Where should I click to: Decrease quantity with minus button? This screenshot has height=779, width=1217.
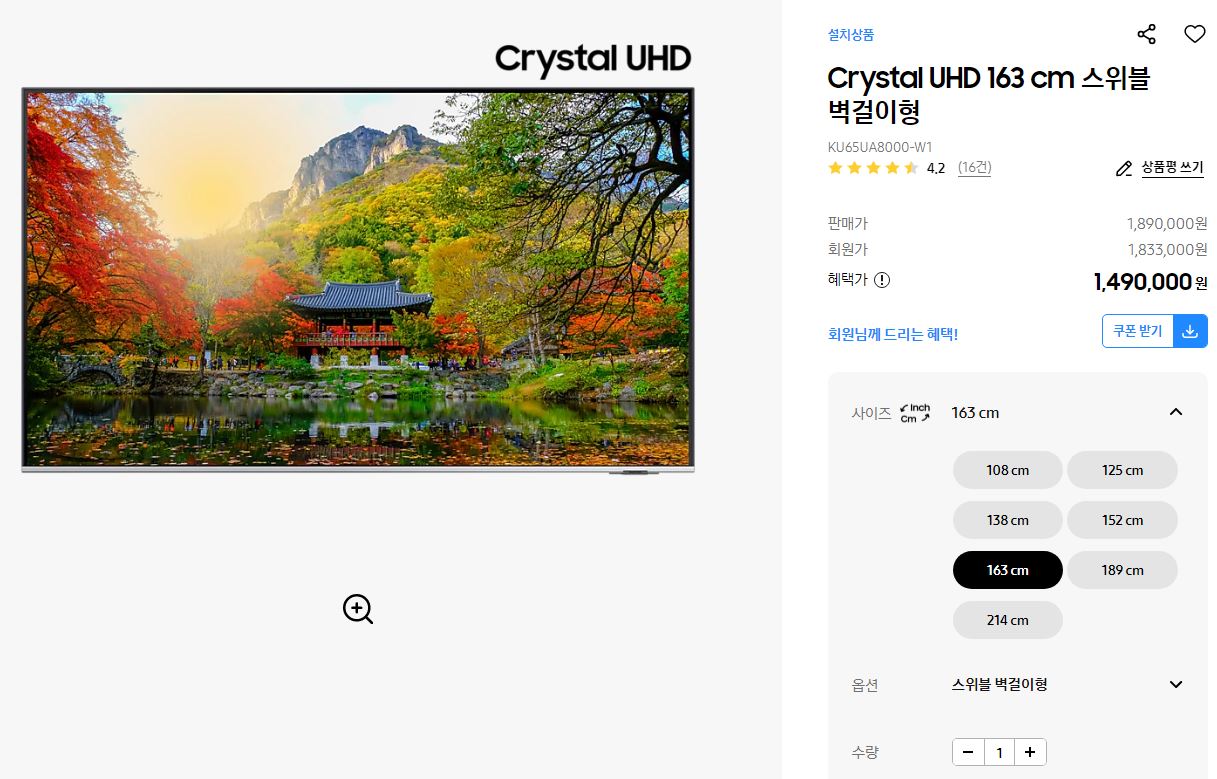pos(968,752)
